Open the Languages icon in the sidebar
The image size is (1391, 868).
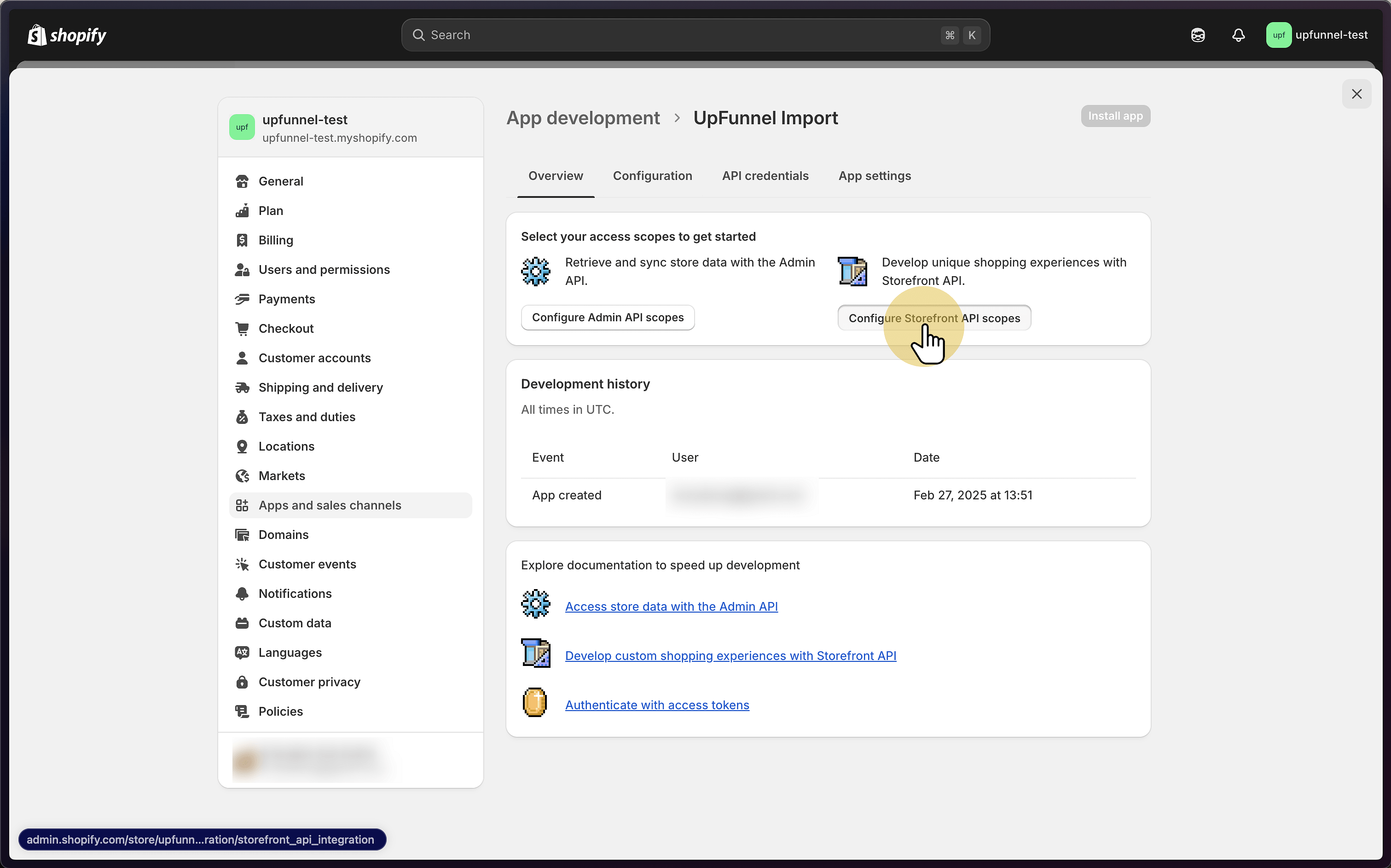pyautogui.click(x=242, y=653)
